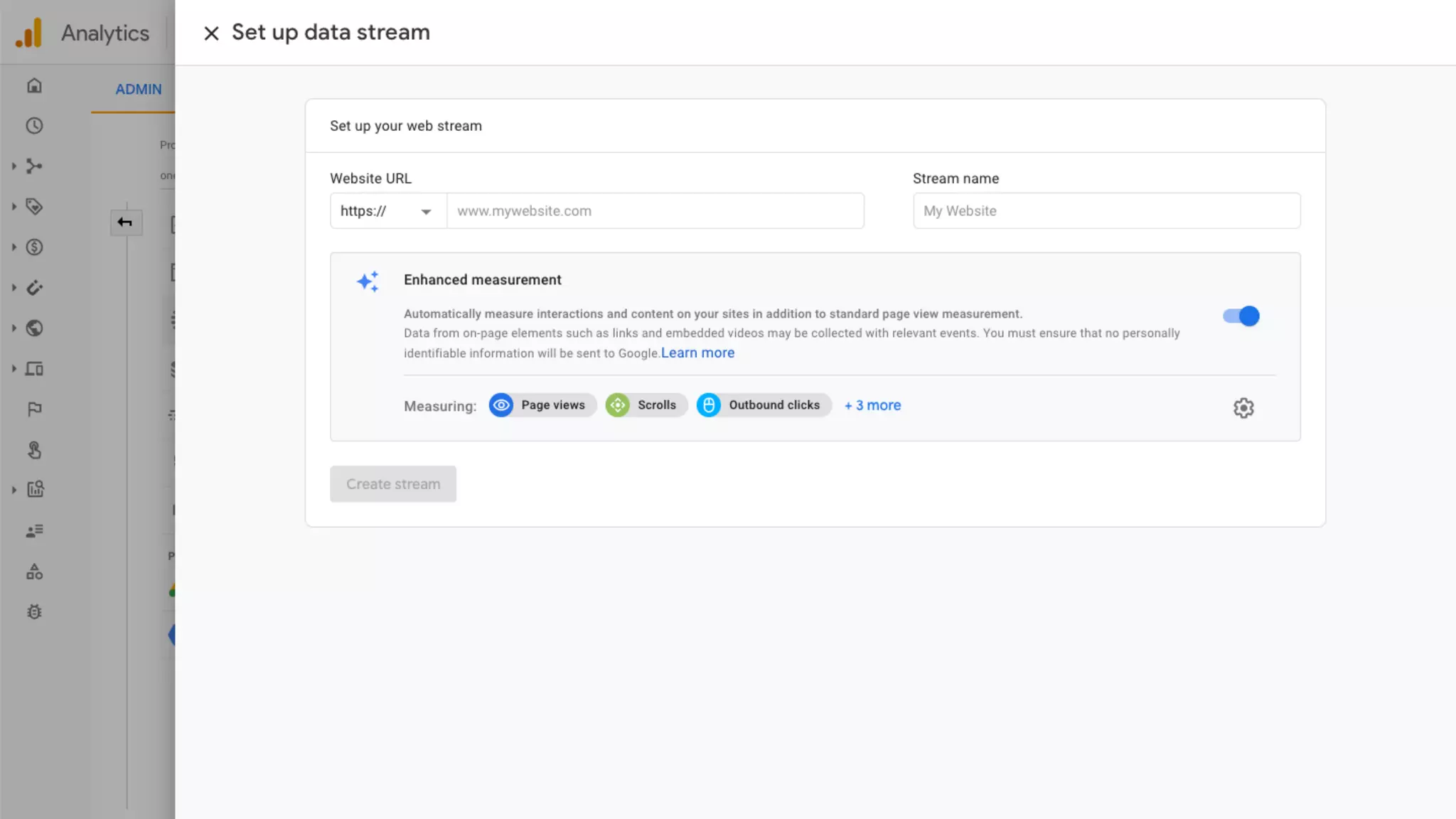This screenshot has width=1456, height=819.
Task: Focus the Stream name text field
Action: pos(1106,211)
